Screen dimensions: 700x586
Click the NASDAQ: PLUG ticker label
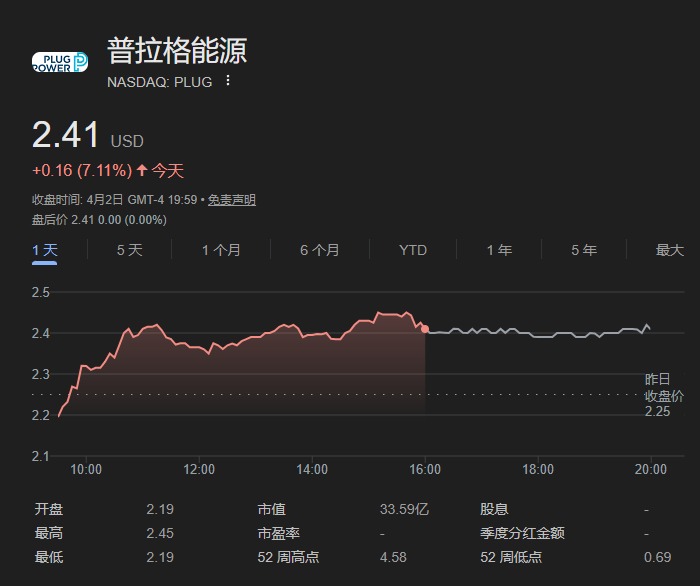[x=159, y=82]
